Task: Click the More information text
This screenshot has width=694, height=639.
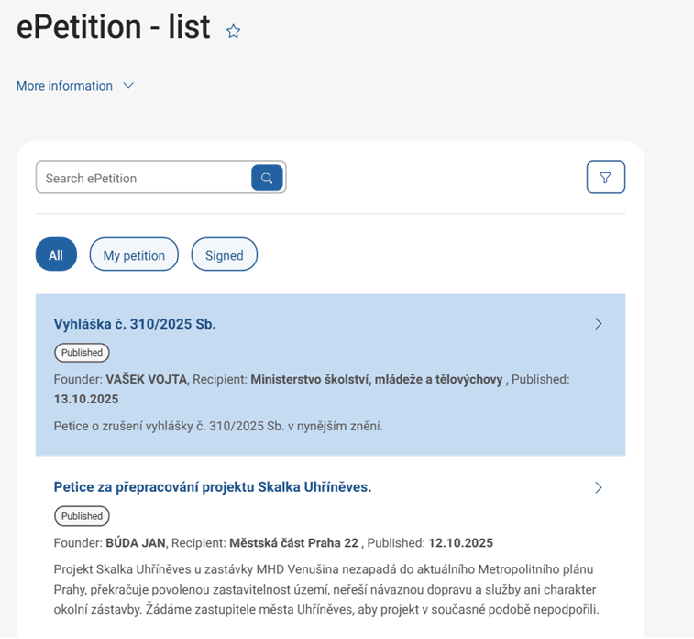Action: point(64,86)
